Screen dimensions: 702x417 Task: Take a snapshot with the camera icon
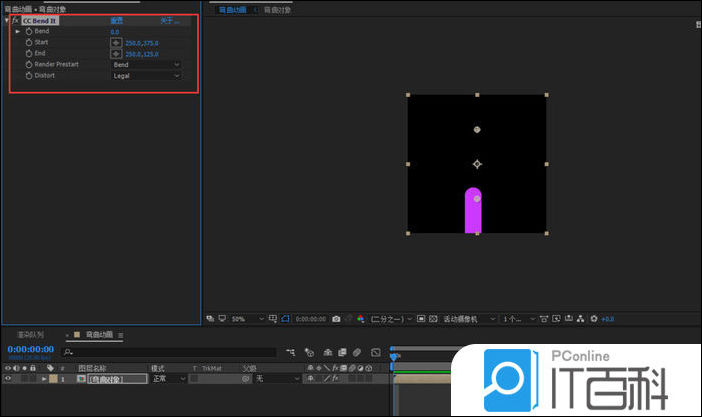tap(336, 319)
